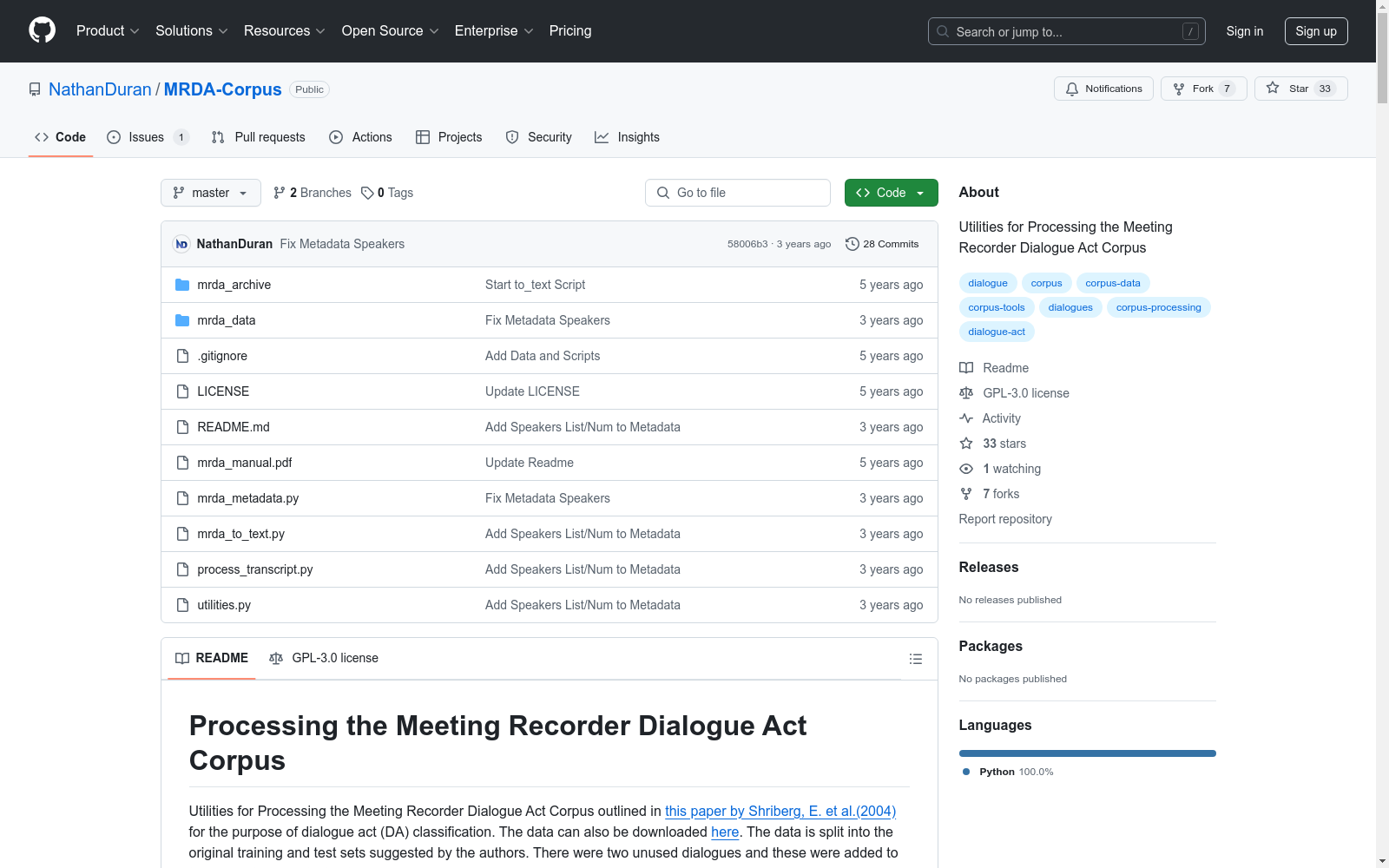Switch to the Insights tab

[x=628, y=137]
